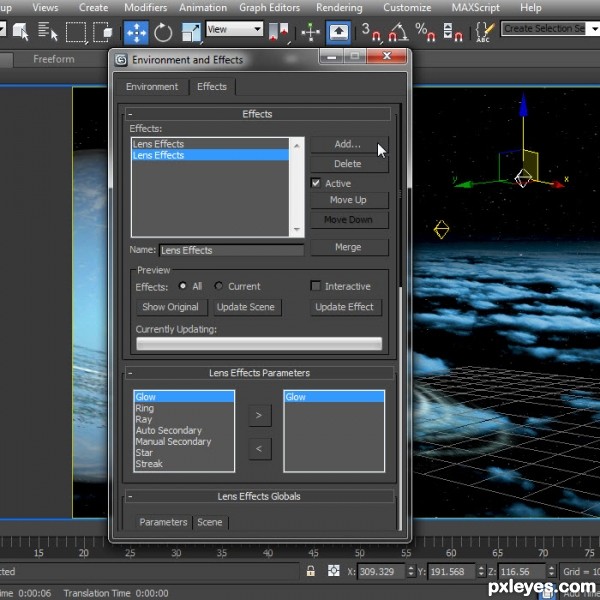Toggle Keyboard Shortcut Override button
This screenshot has height=600, width=600.
(339, 33)
